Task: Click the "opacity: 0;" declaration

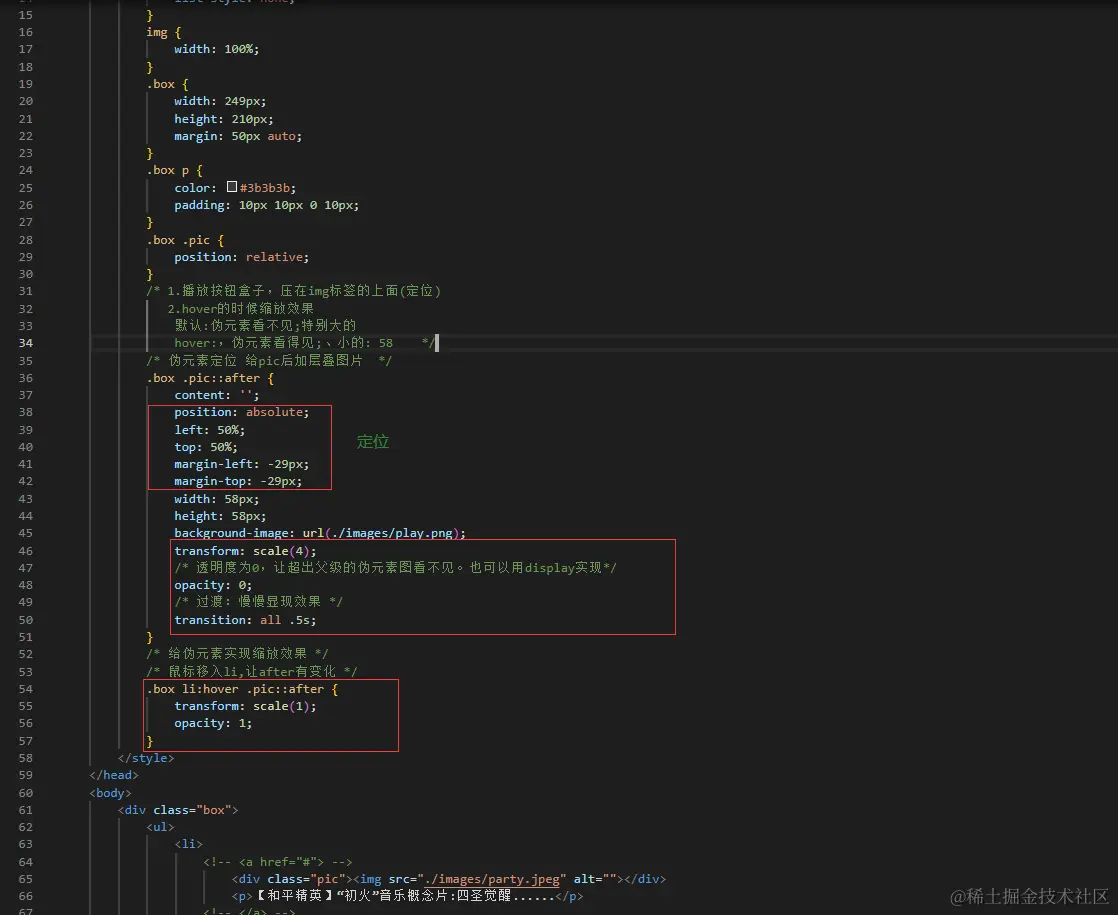Action: tap(213, 585)
